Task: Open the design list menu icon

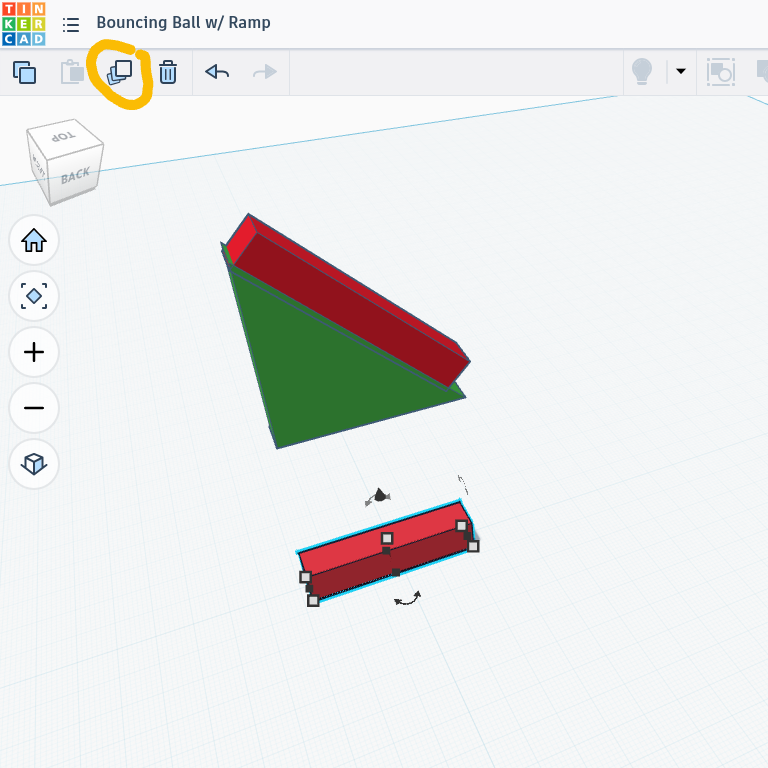Action: (x=71, y=24)
